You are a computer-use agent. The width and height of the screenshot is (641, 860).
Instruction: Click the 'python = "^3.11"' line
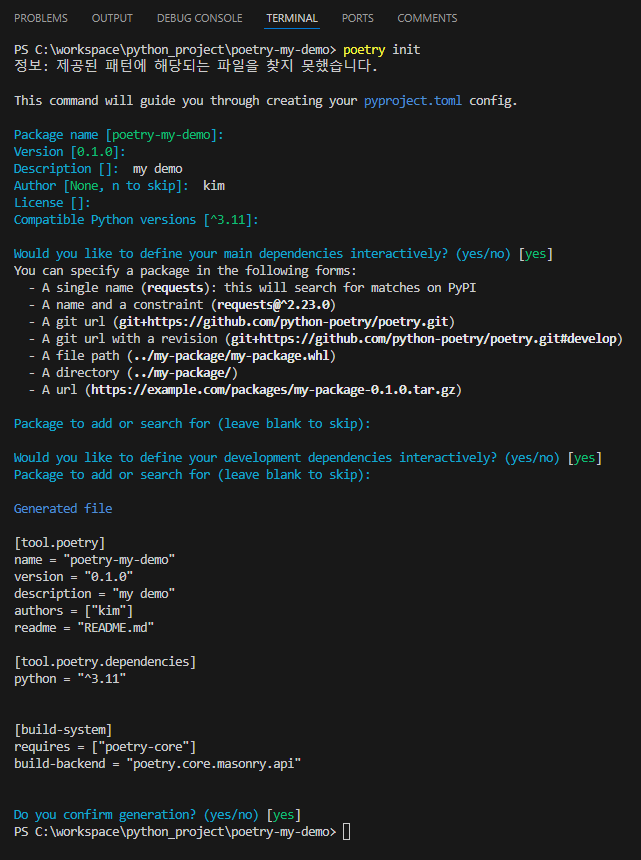70,679
